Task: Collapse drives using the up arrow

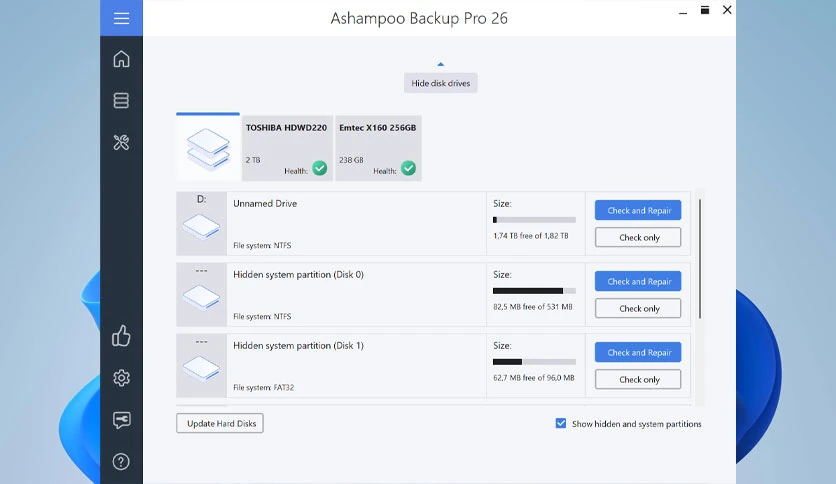Action: click(440, 64)
